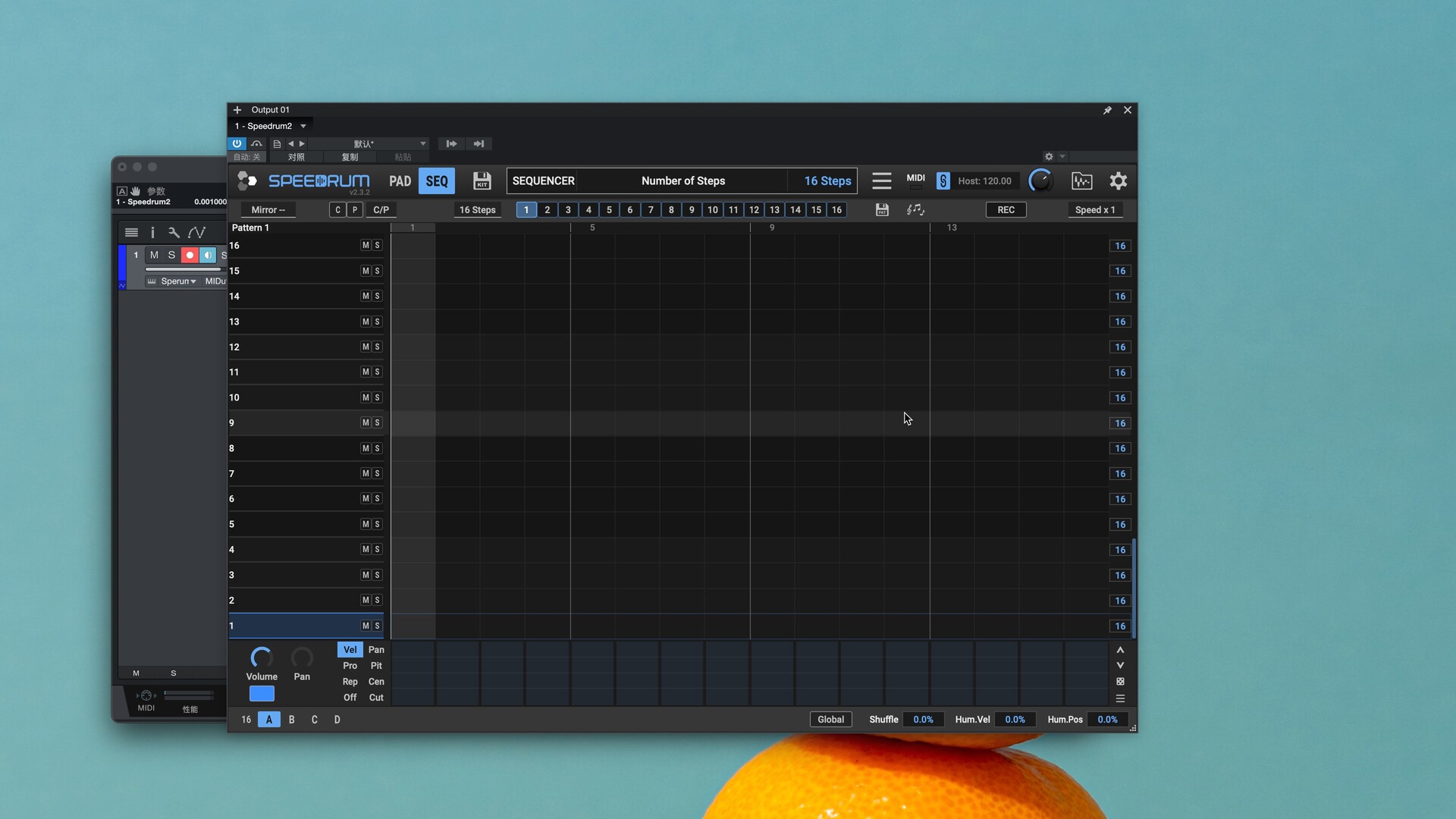The image size is (1456, 819).
Task: Toggle plugin bypass power button
Action: click(237, 143)
